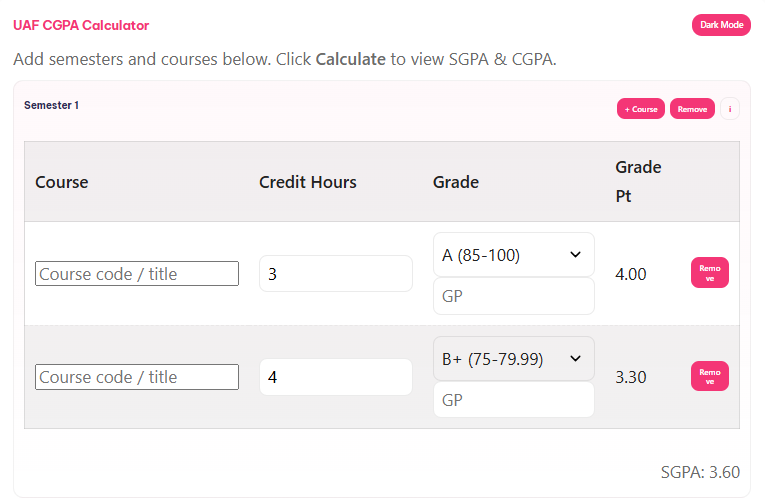Click the UAF CGPA Calculator title

pyautogui.click(x=81, y=25)
